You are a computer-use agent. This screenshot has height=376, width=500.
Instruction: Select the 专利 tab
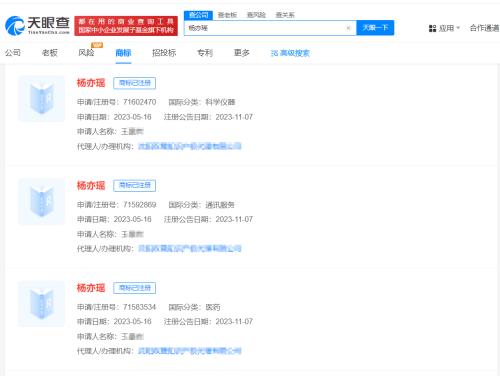coord(205,53)
